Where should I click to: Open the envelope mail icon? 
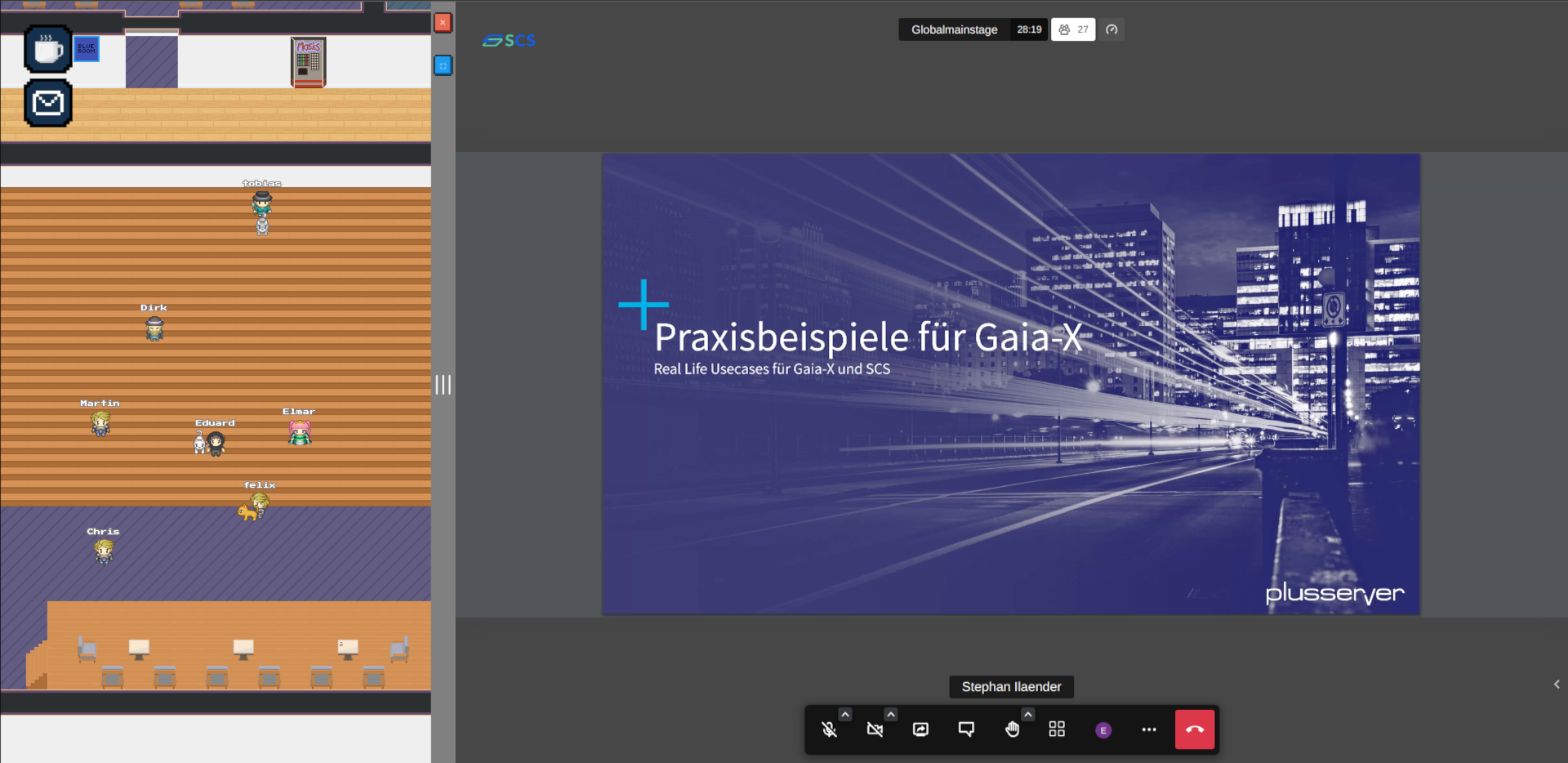tap(48, 103)
